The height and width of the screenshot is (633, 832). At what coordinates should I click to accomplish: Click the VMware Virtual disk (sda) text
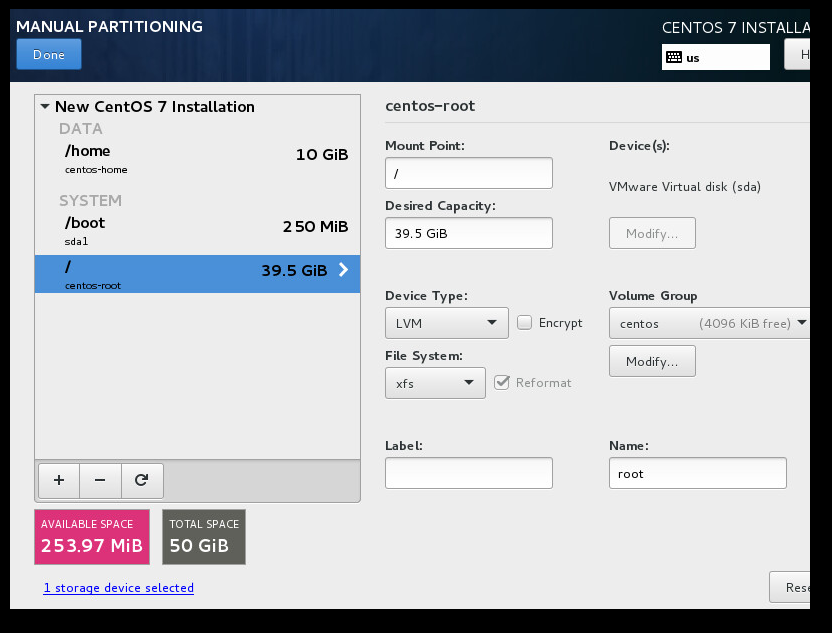[684, 187]
